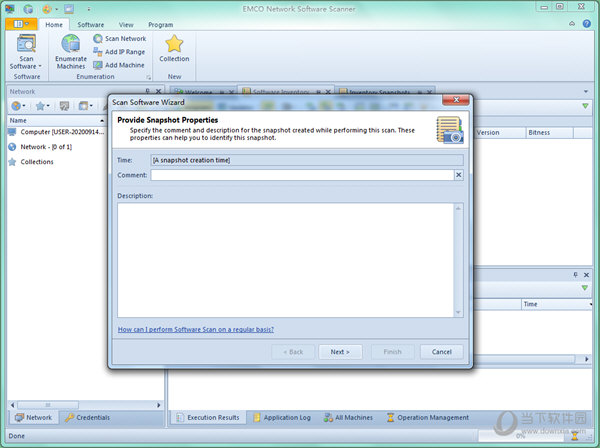The image size is (600, 448).
Task: Close the lower results panel
Action: tap(586, 275)
